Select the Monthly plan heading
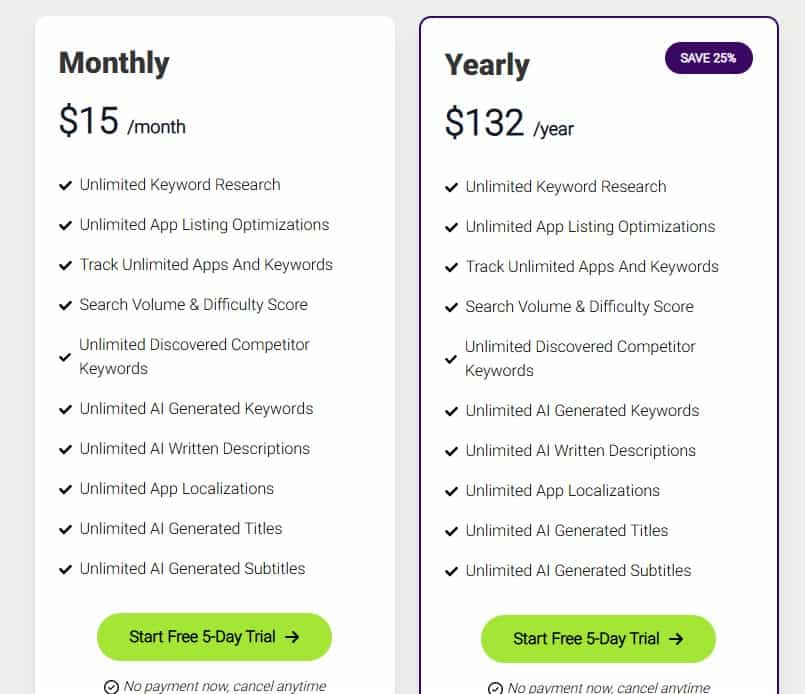 point(114,63)
